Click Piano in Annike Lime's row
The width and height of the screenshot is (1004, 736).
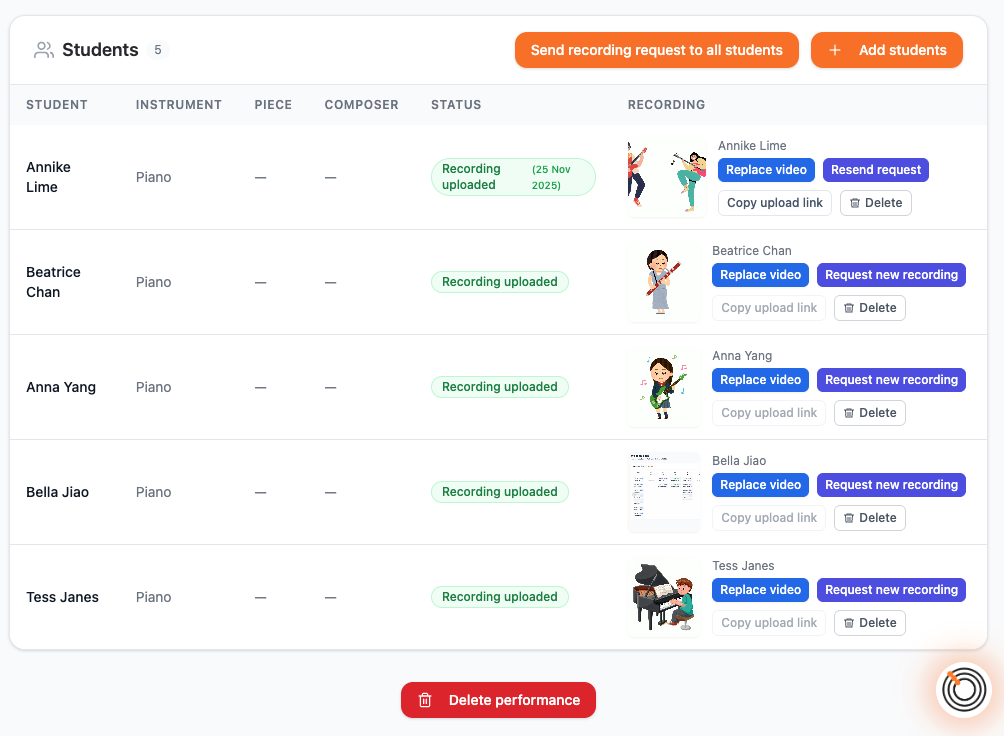point(154,177)
